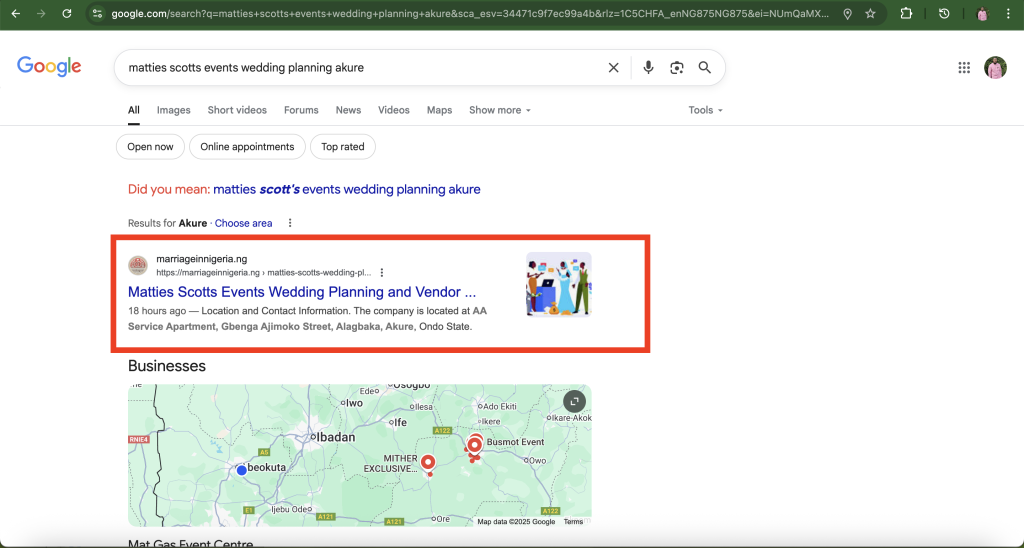Click the Did you mean suggestion link

(x=347, y=189)
